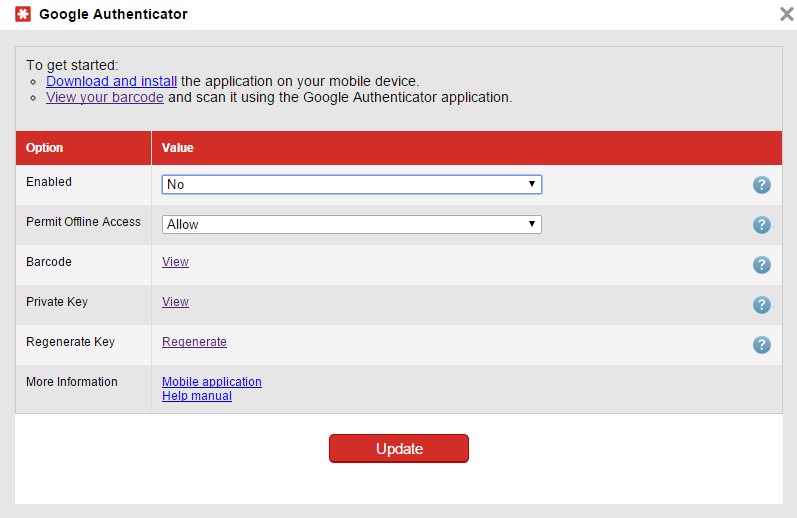This screenshot has height=518, width=797.
Task: Open the Permit Offline Access Allow dropdown
Action: point(352,225)
